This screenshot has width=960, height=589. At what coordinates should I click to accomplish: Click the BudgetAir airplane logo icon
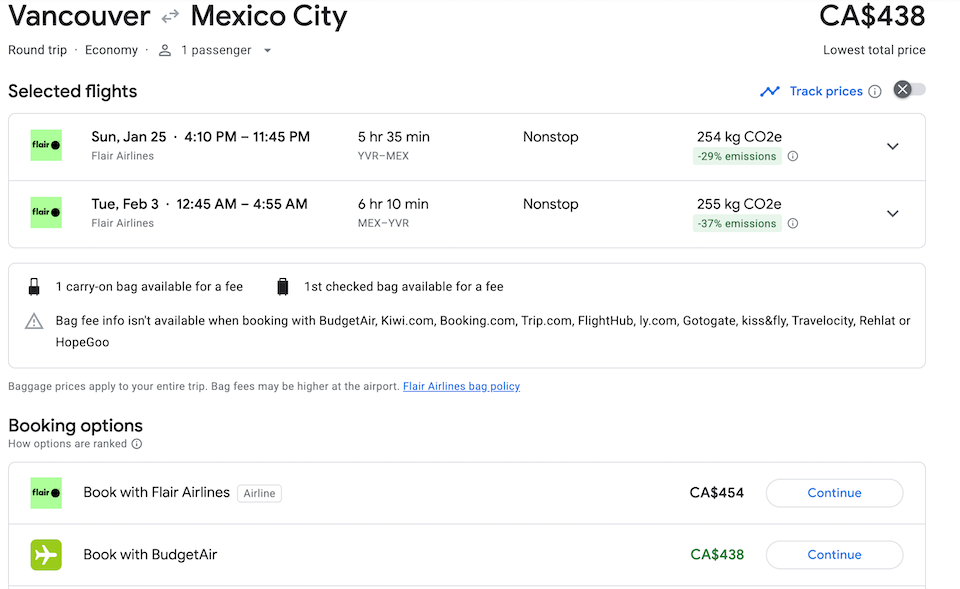pyautogui.click(x=46, y=554)
